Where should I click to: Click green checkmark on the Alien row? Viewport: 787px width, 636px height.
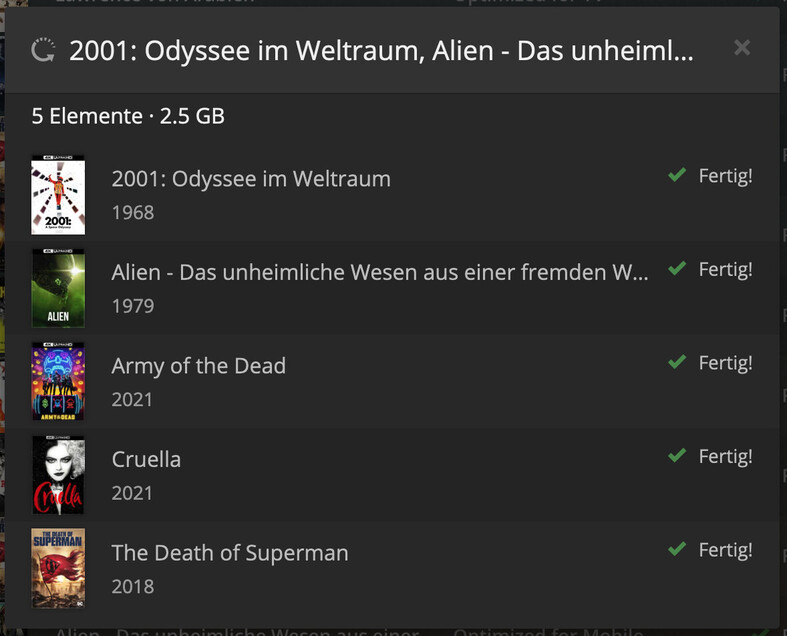click(x=677, y=269)
